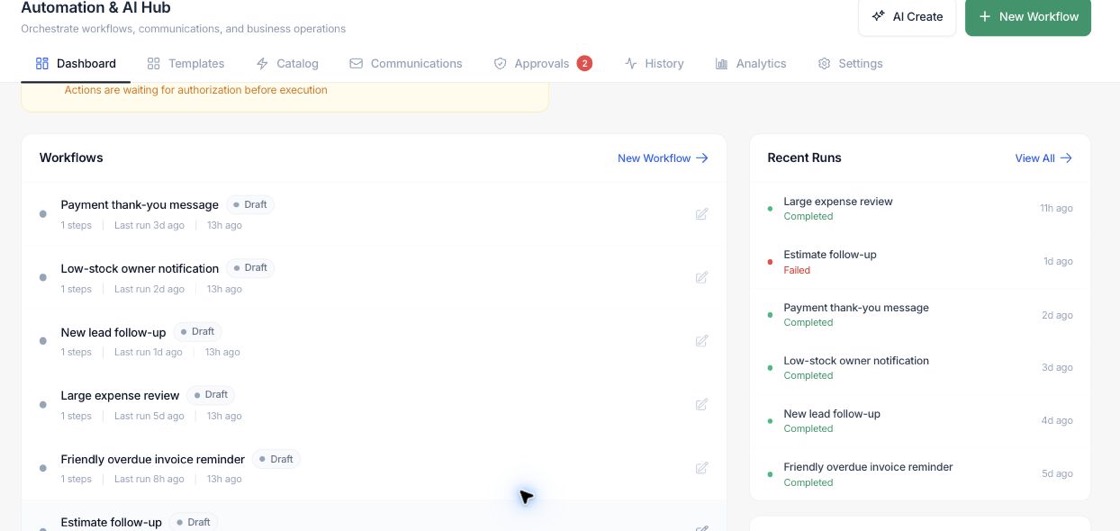The width and height of the screenshot is (1120, 531).
Task: Switch to the Templates tab
Action: pos(186,64)
